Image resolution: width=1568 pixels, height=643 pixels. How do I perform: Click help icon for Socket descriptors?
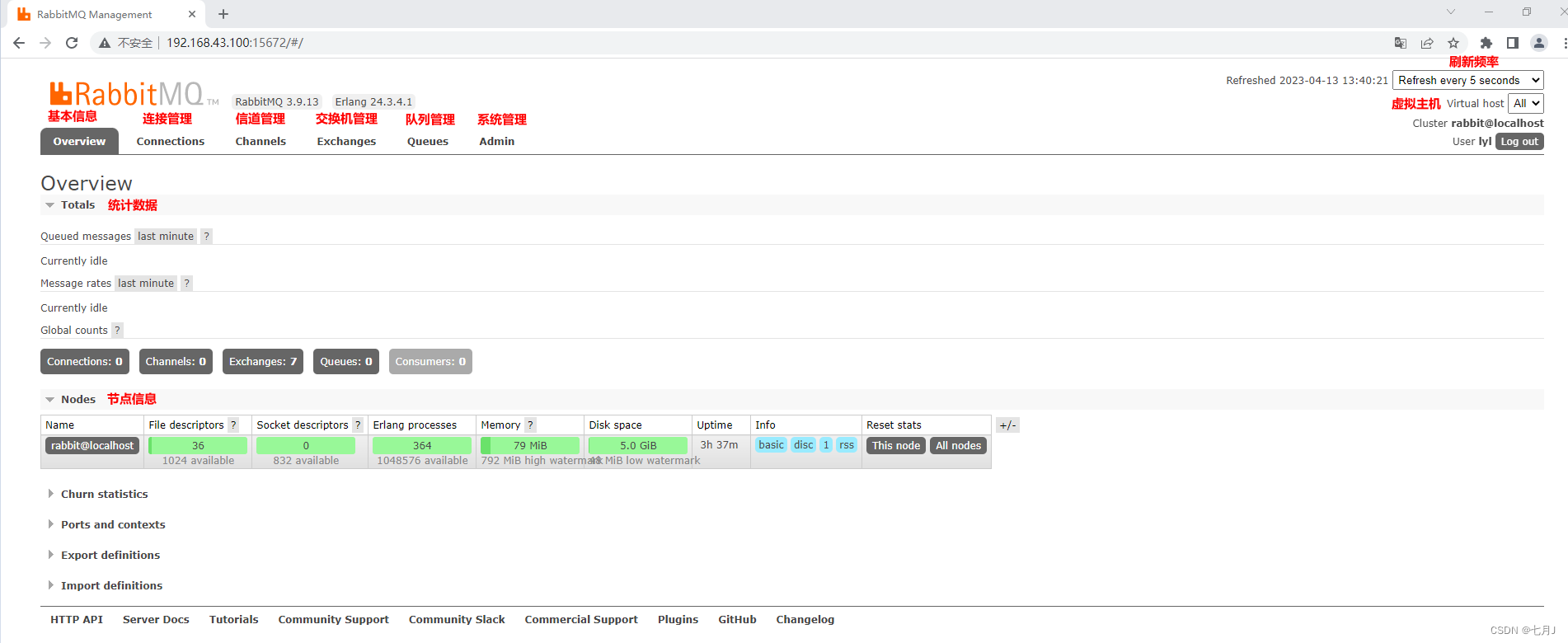click(358, 425)
